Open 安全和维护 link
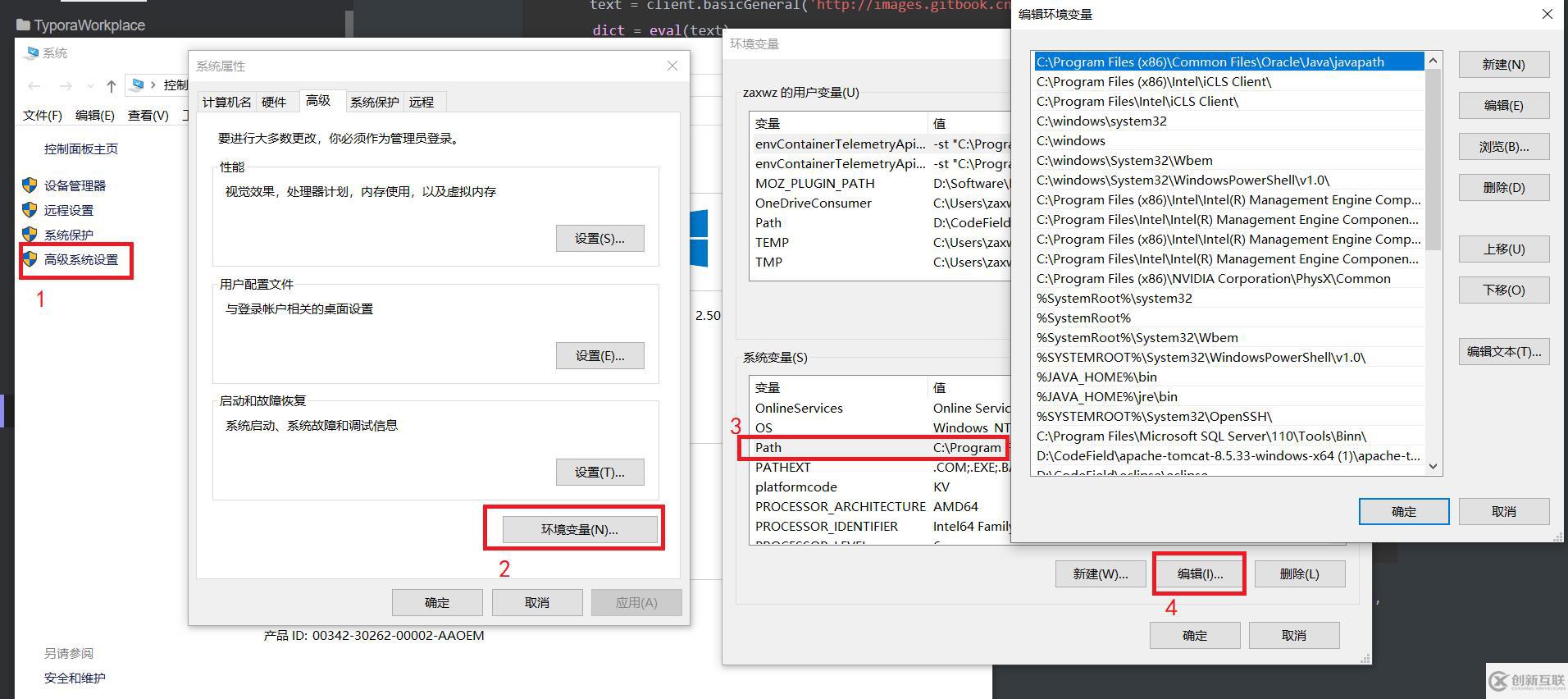Screen dimensions: 1568x699 click(x=75, y=678)
